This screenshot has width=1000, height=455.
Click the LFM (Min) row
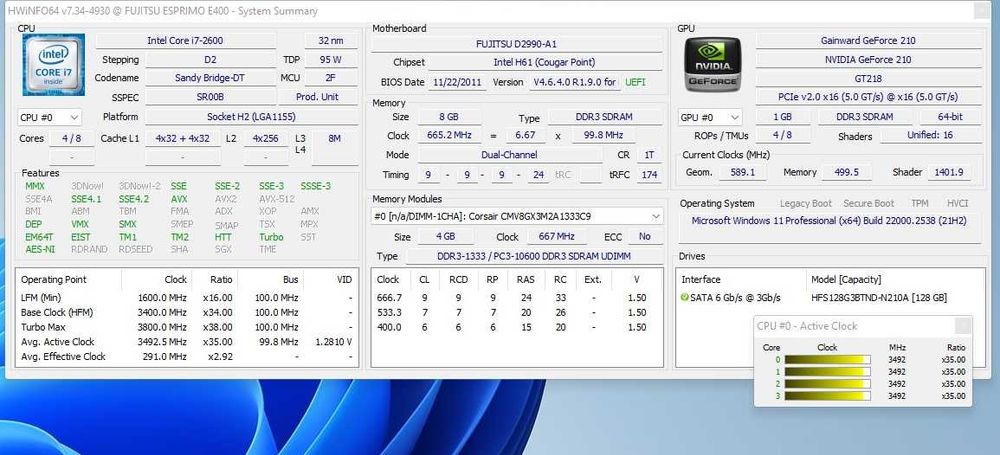click(x=187, y=298)
